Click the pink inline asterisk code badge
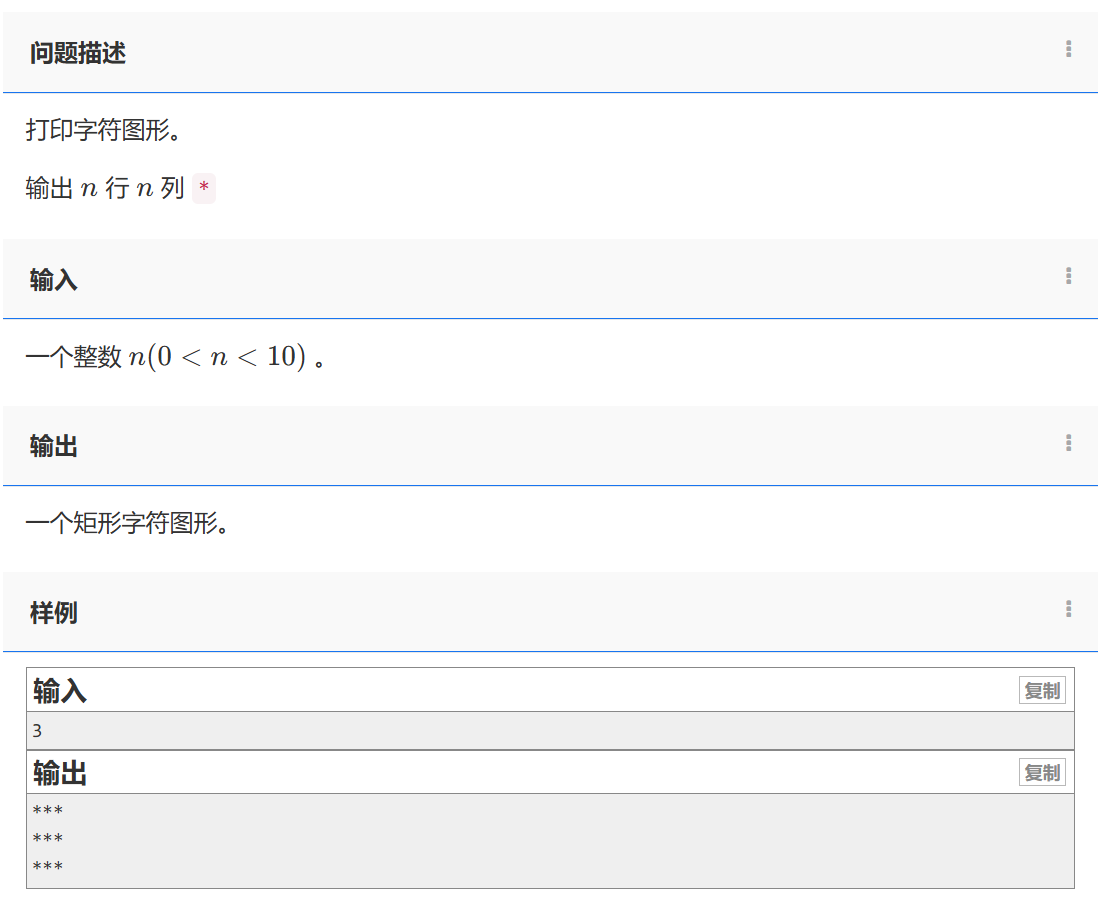 204,188
